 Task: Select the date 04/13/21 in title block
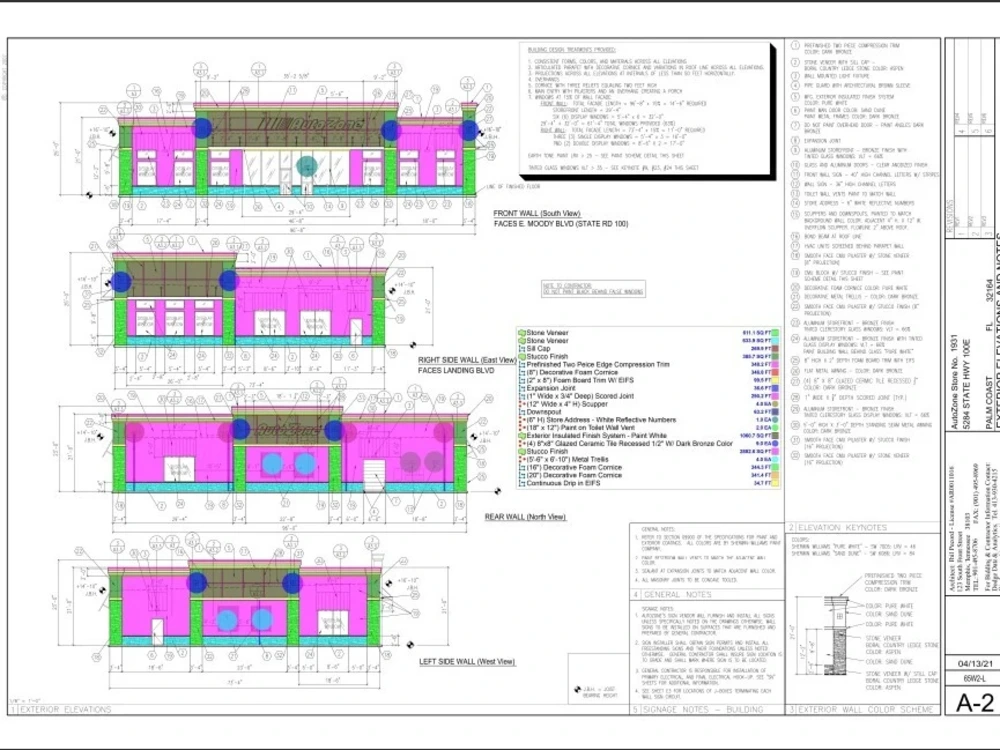coord(974,664)
